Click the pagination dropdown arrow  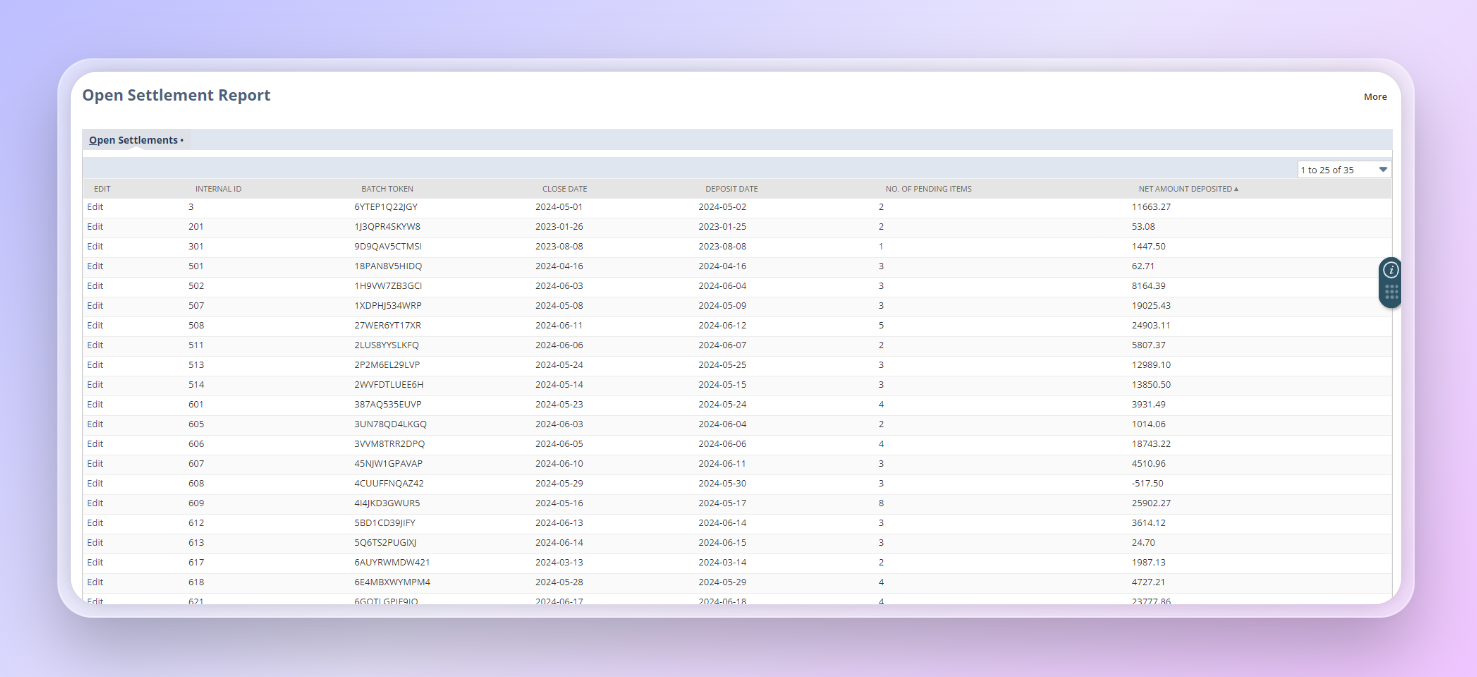[x=1383, y=170]
